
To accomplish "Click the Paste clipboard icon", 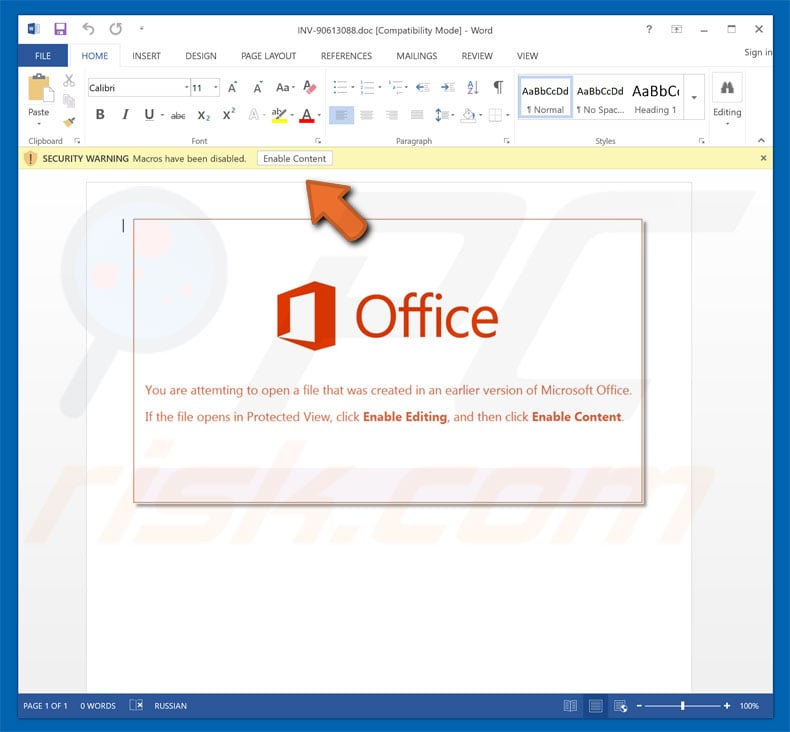I will pos(39,88).
